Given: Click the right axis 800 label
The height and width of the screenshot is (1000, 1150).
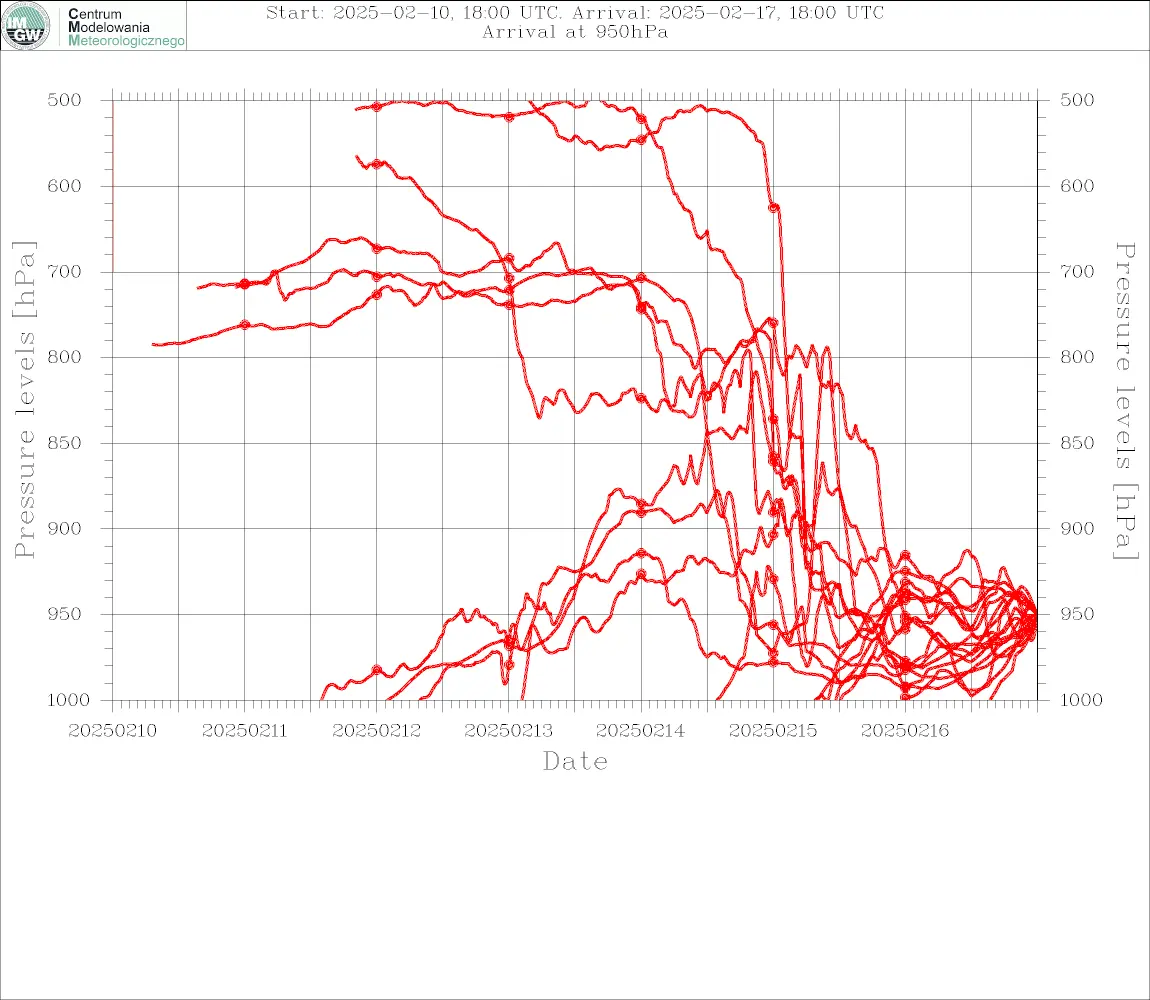Looking at the screenshot, I should pos(1077,357).
